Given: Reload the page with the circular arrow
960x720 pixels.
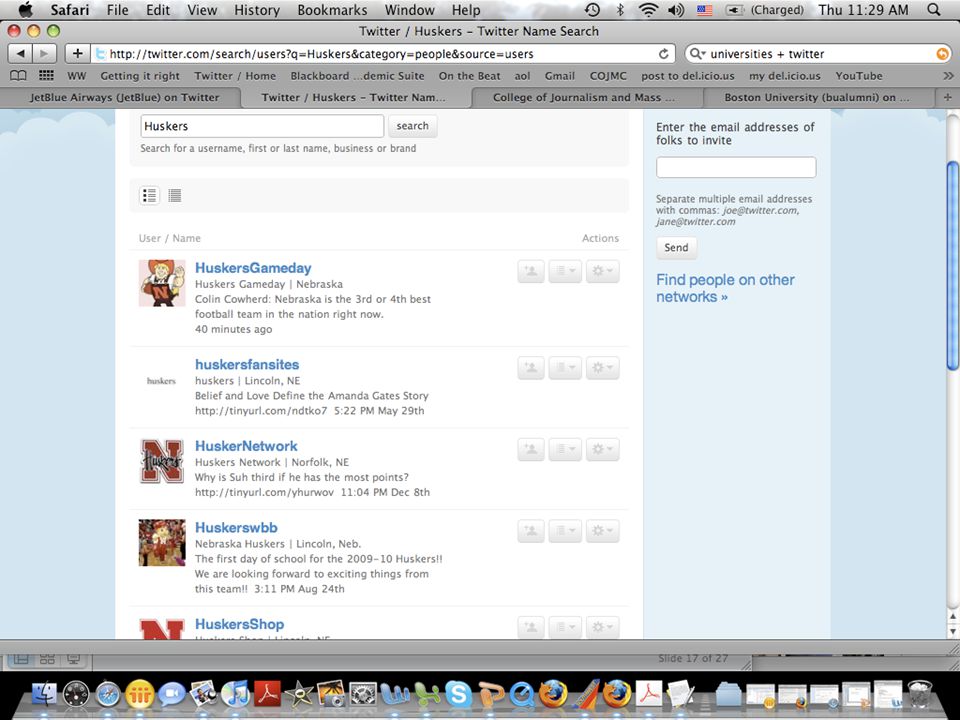Looking at the screenshot, I should click(664, 54).
